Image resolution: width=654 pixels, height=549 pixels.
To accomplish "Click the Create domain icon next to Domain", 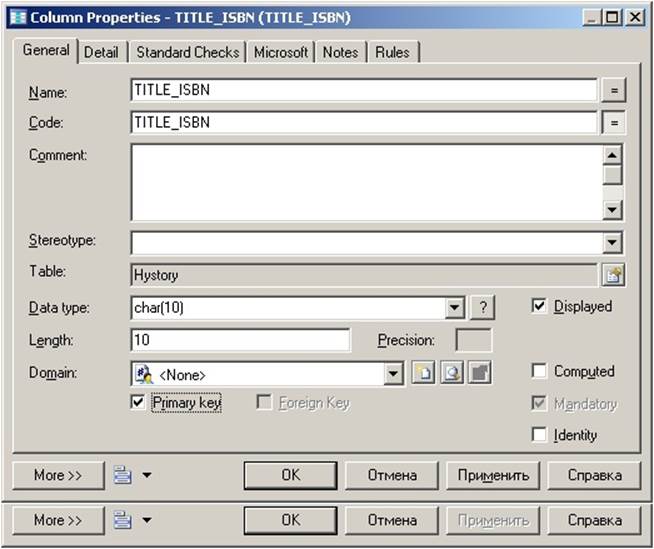I will point(423,372).
